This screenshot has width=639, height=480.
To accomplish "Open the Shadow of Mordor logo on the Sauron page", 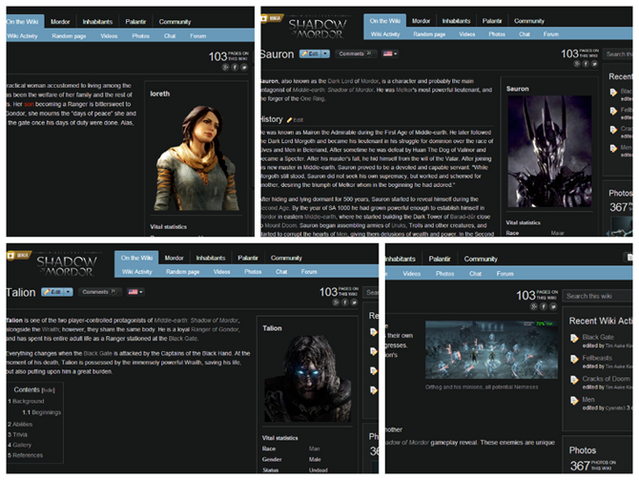I will [x=318, y=29].
